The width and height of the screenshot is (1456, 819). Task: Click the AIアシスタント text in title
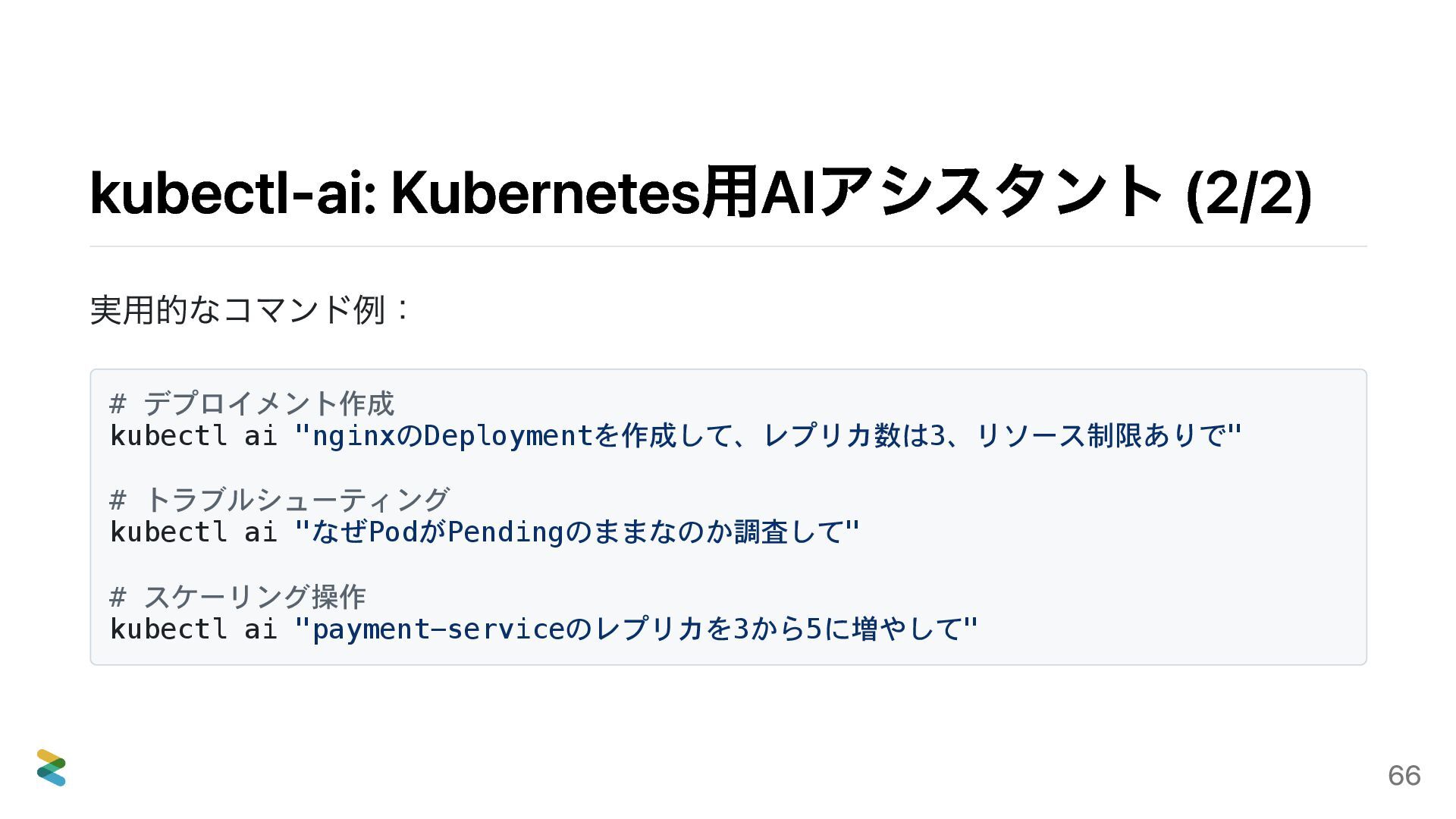[x=962, y=194]
